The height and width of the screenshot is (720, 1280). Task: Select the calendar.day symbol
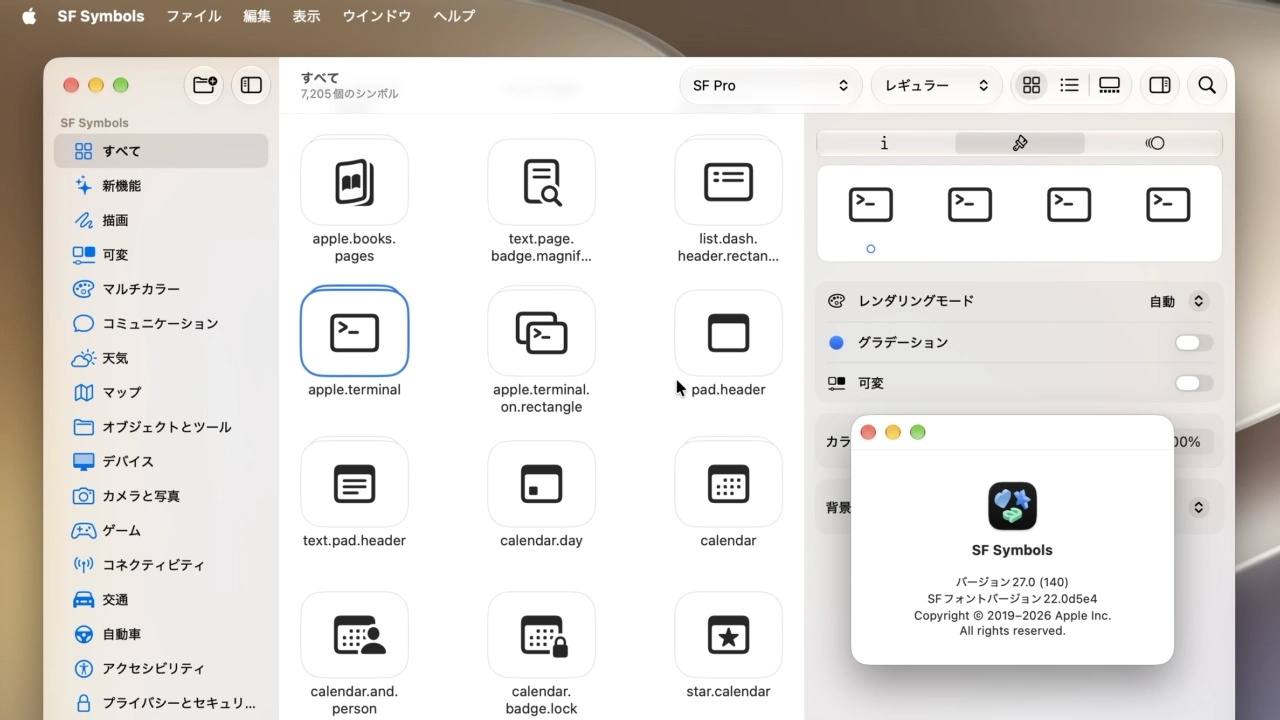pyautogui.click(x=541, y=483)
